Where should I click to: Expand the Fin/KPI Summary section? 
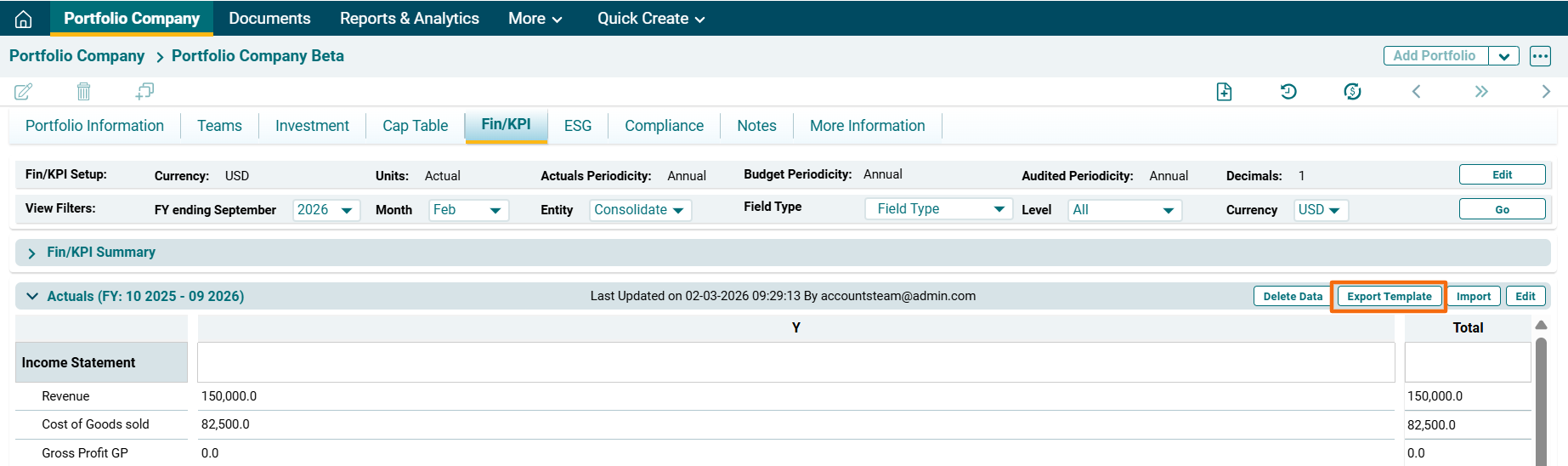[x=32, y=253]
